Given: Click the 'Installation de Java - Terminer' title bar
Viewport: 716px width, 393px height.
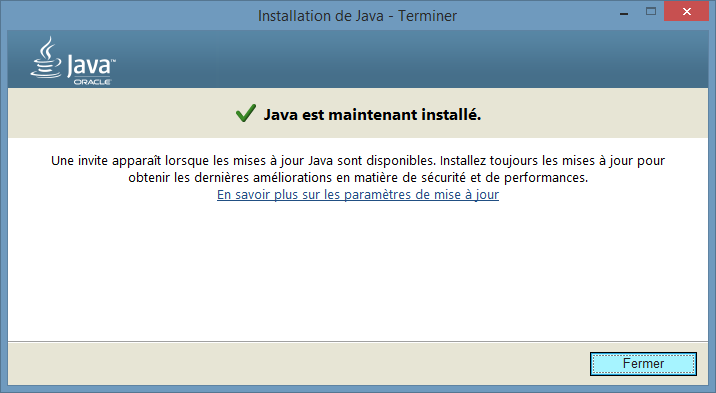Looking at the screenshot, I should coord(358,16).
